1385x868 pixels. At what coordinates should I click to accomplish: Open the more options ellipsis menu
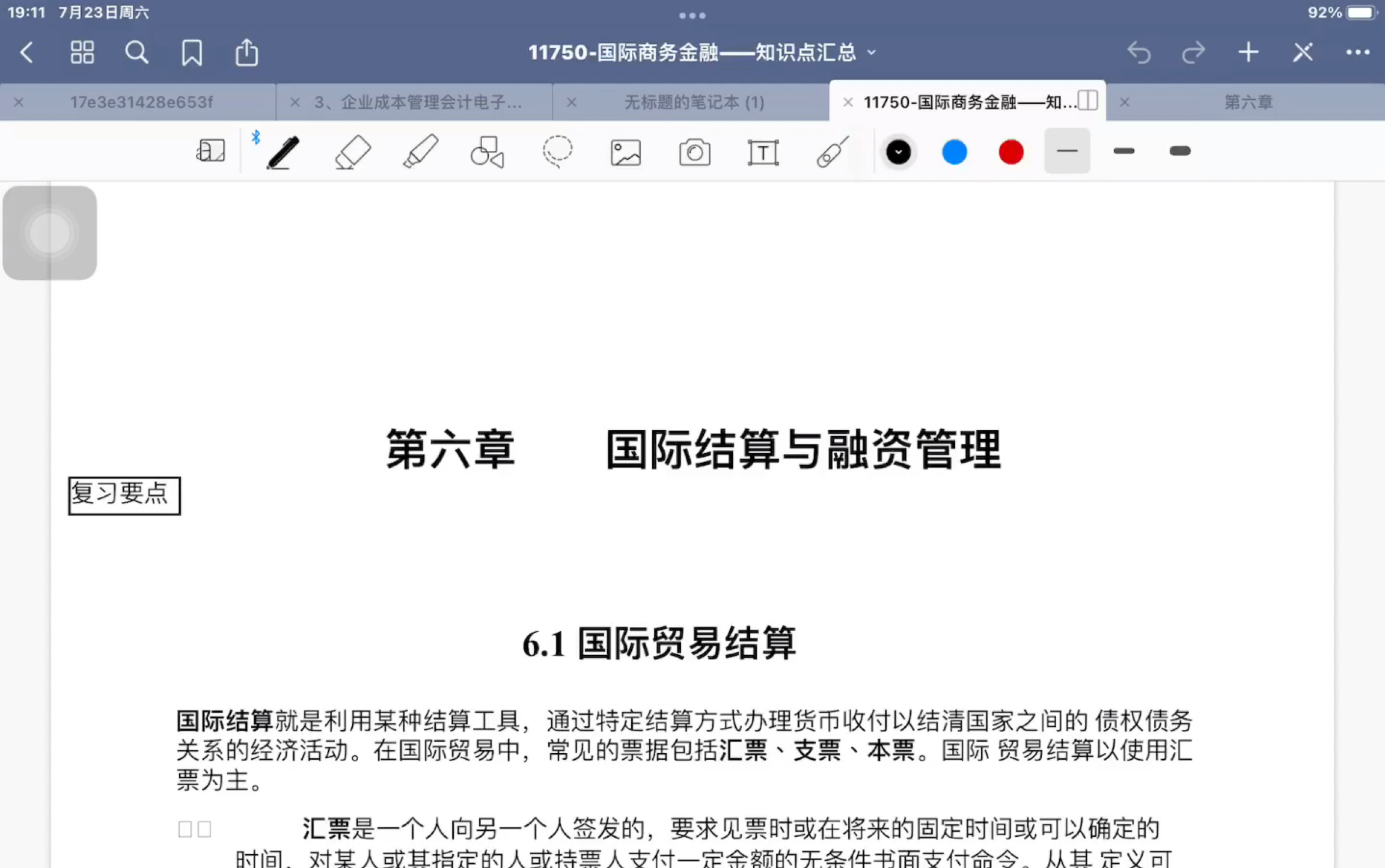pyautogui.click(x=1358, y=53)
